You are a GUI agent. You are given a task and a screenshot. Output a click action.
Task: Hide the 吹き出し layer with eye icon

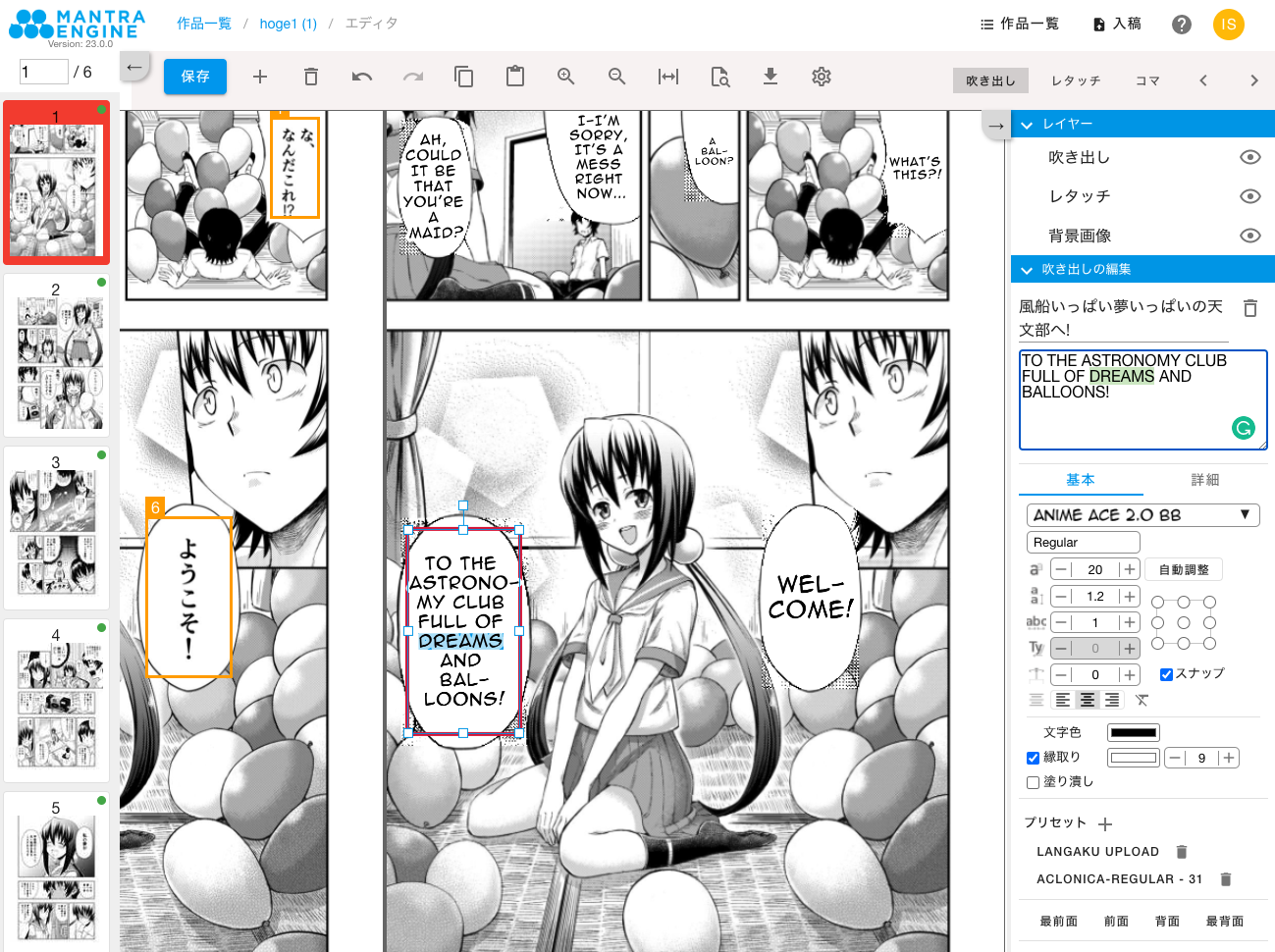tap(1249, 157)
